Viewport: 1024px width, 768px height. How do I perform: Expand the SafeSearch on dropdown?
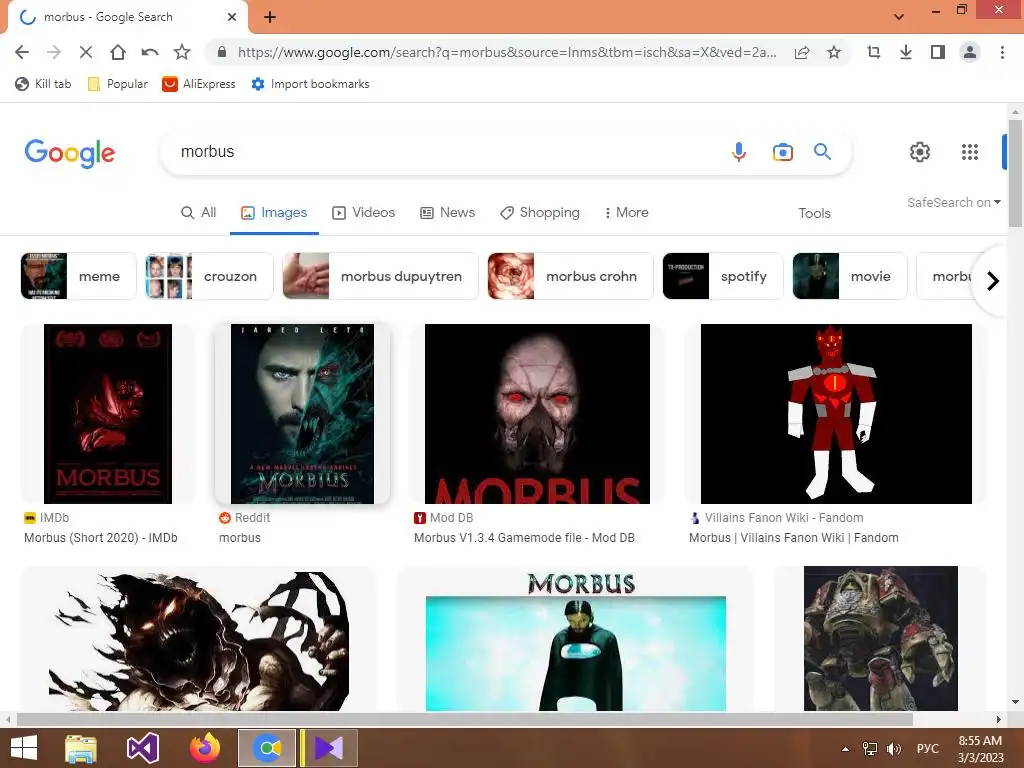[x=953, y=202]
